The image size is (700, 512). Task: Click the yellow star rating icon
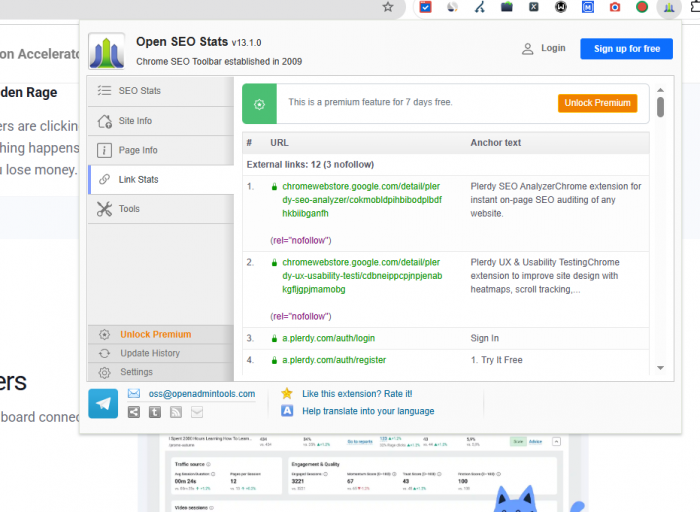287,393
